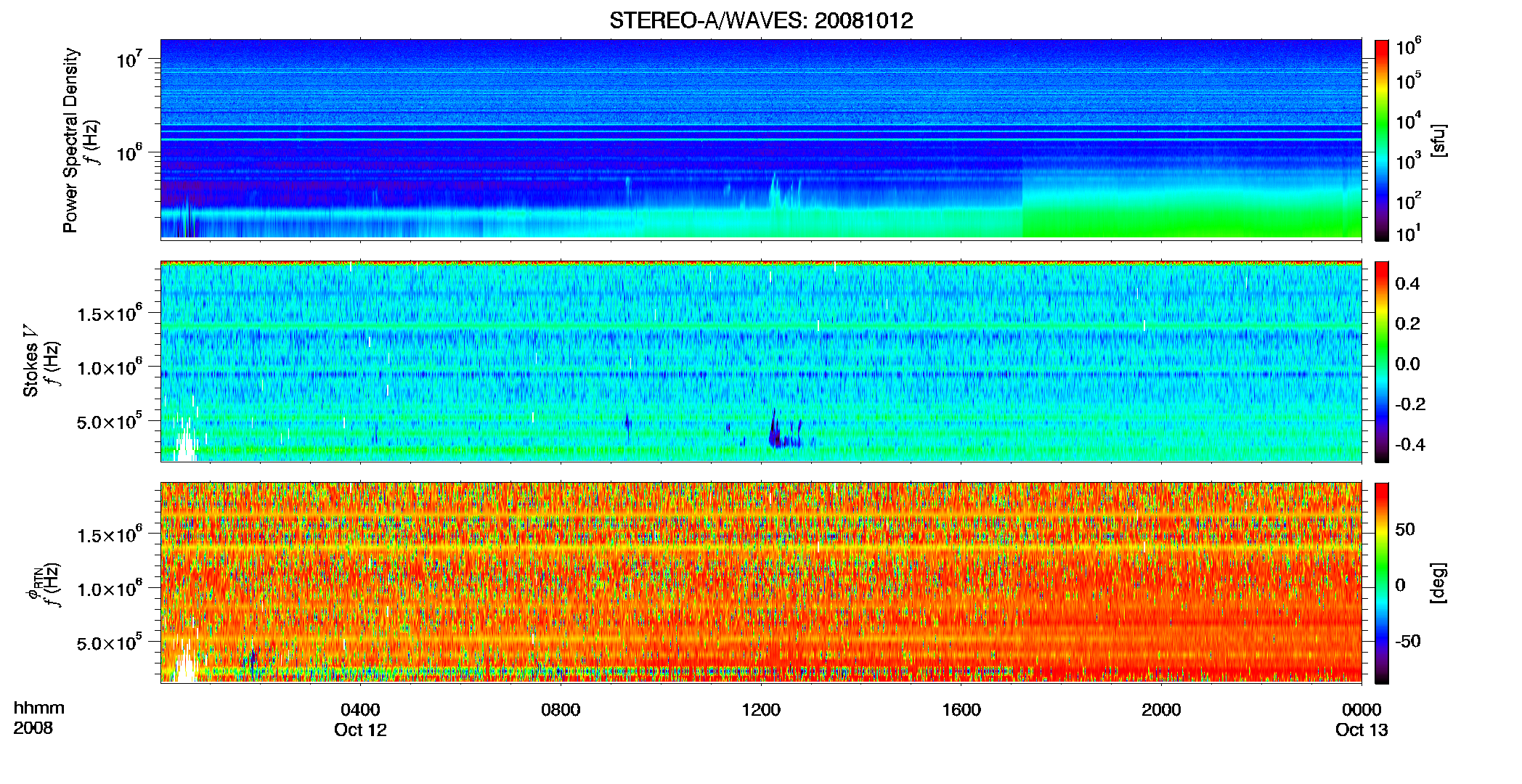Click the STEREO-A/WAVES: 20081012 title
1522x784 pixels.
[x=761, y=20]
